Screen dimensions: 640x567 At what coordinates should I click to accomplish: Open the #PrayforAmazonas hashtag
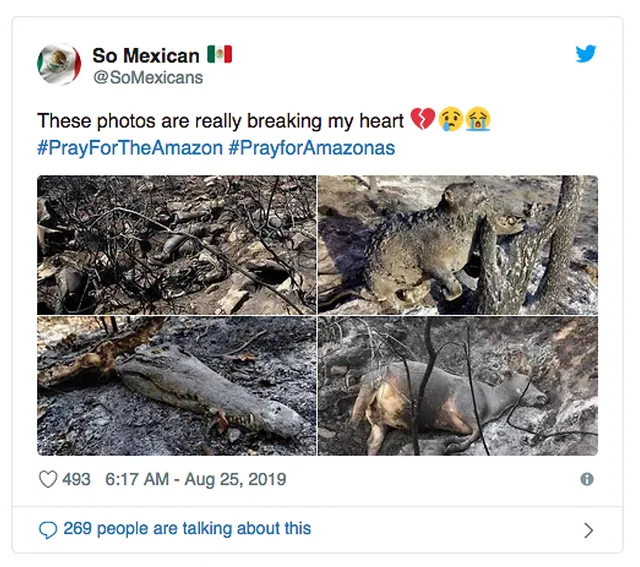point(311,148)
